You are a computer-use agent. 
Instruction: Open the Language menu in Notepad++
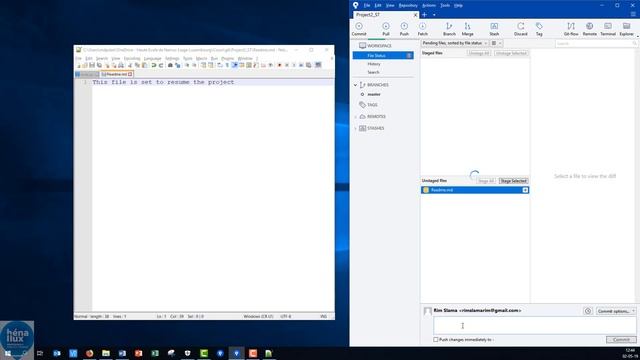click(x=153, y=58)
